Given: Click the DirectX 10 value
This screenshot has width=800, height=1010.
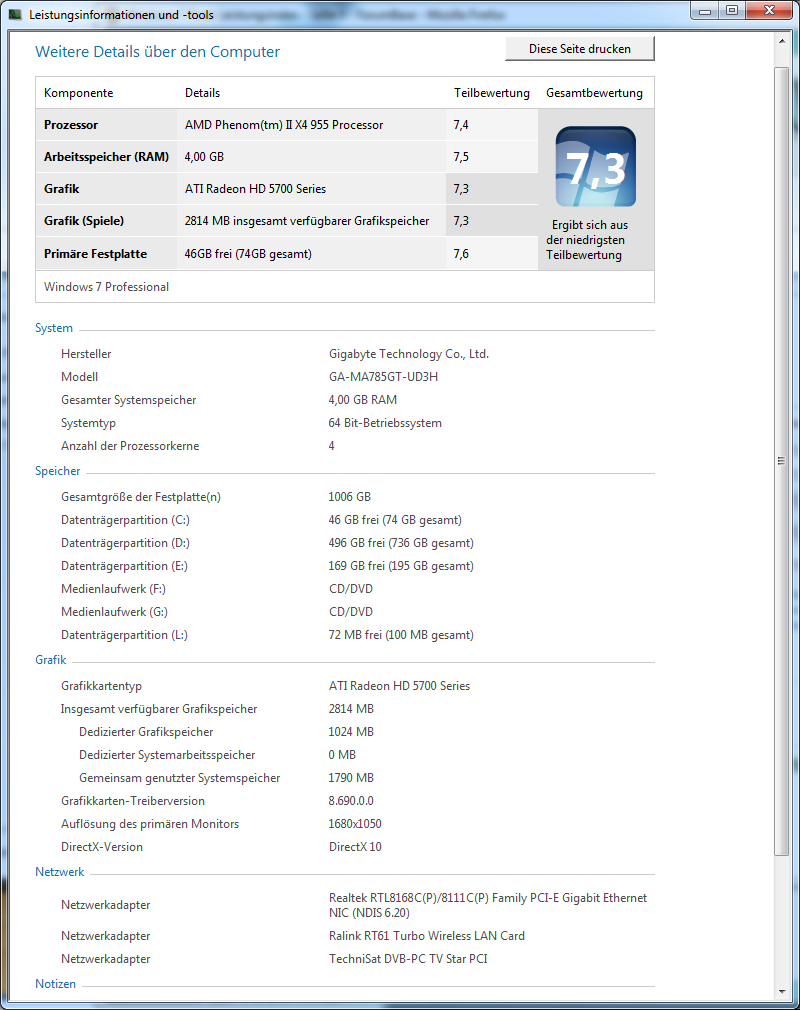Looking at the screenshot, I should [x=356, y=846].
